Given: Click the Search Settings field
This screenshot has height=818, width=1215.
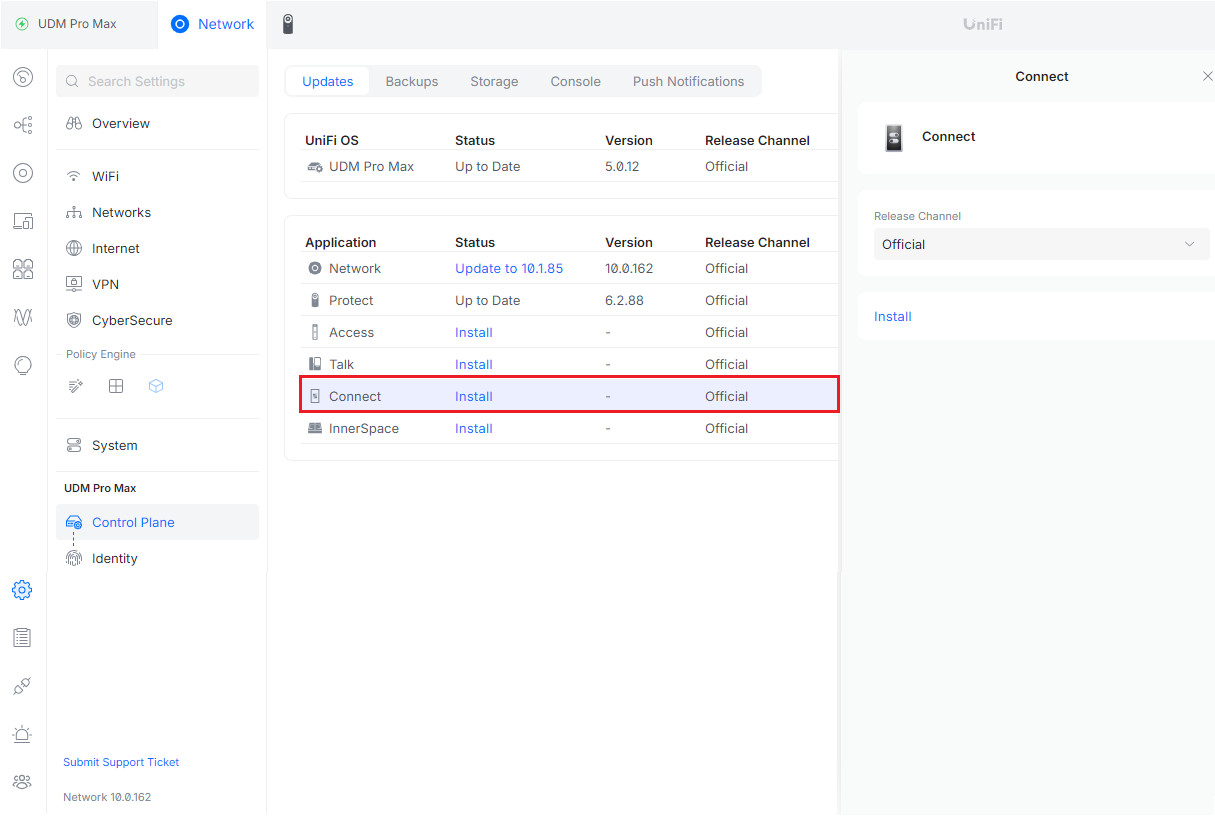Looking at the screenshot, I should point(158,82).
